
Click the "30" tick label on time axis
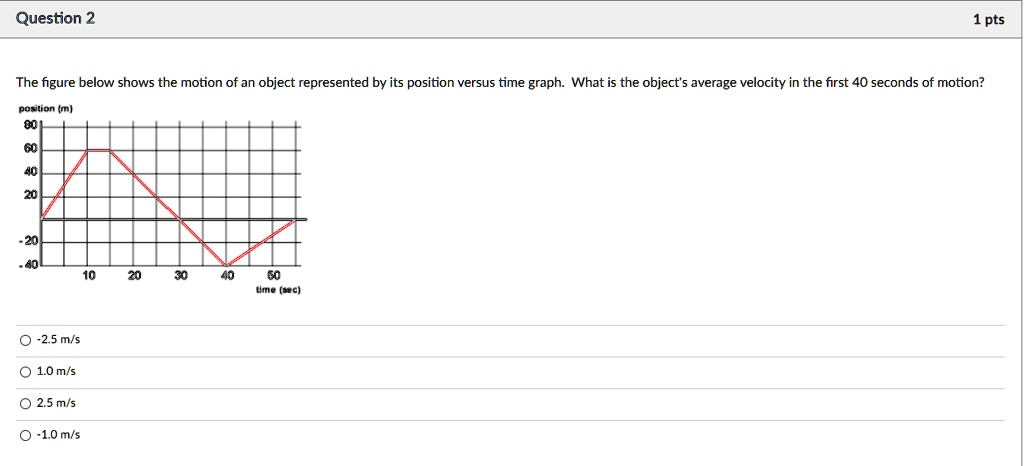[x=181, y=276]
